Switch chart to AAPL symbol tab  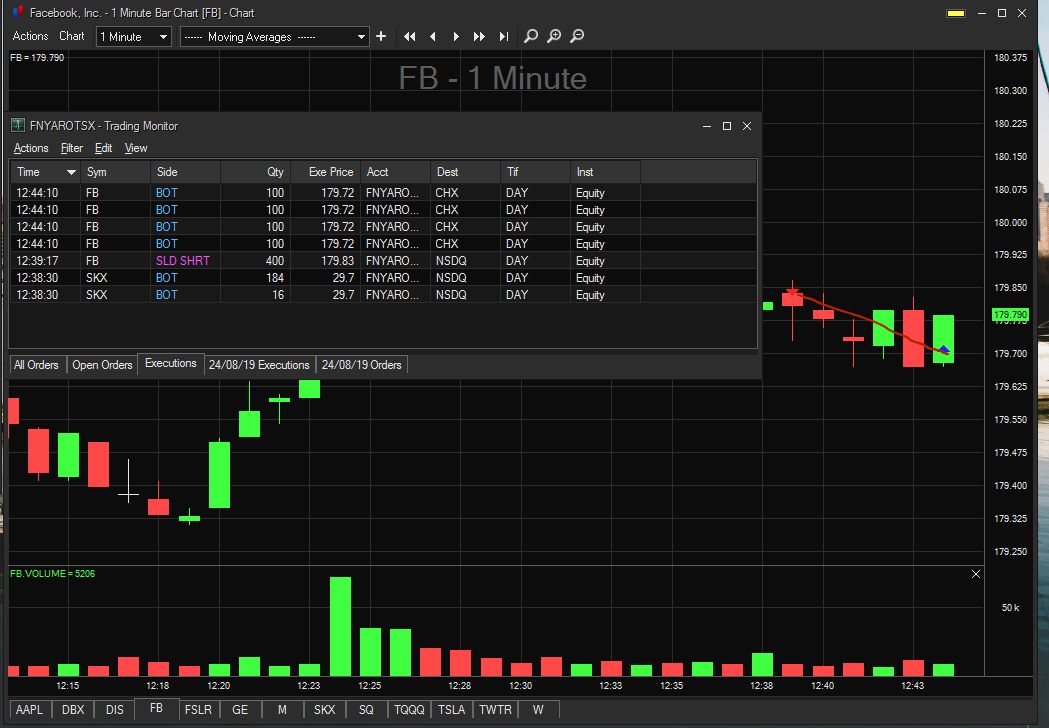point(29,709)
